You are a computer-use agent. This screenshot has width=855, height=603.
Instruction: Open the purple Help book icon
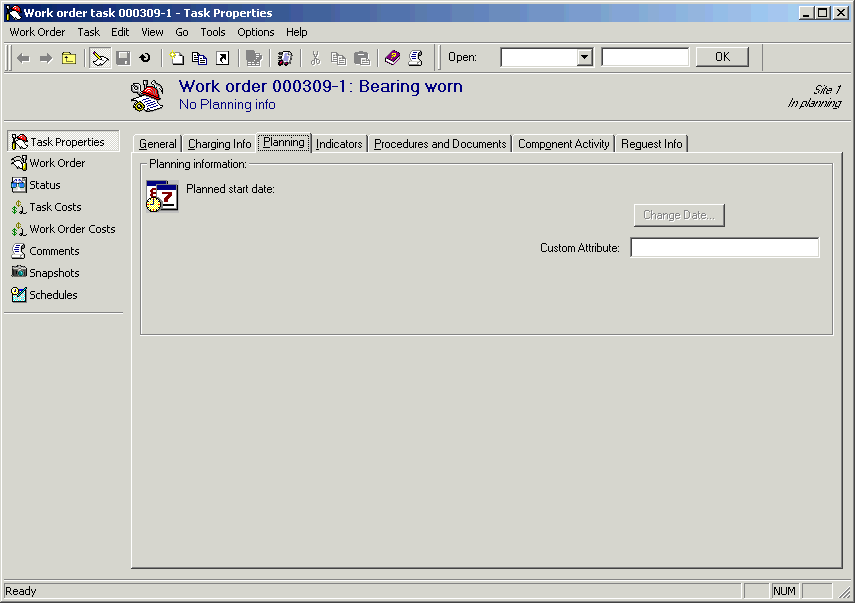[x=393, y=58]
